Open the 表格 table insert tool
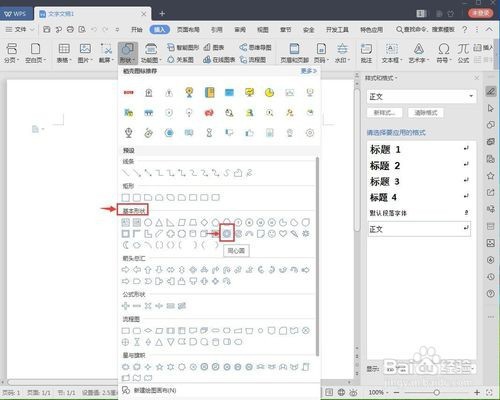Viewport: 500px width, 400px height. click(x=64, y=53)
